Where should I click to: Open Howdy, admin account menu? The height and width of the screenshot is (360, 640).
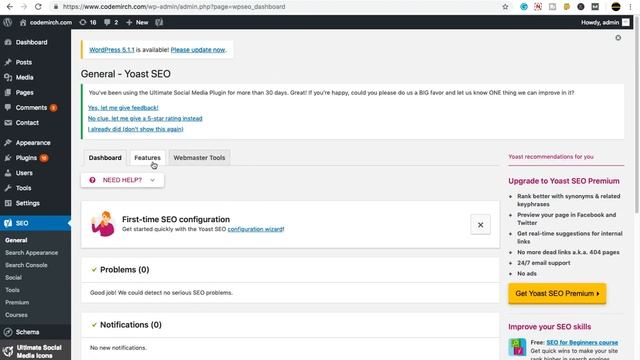(605, 22)
